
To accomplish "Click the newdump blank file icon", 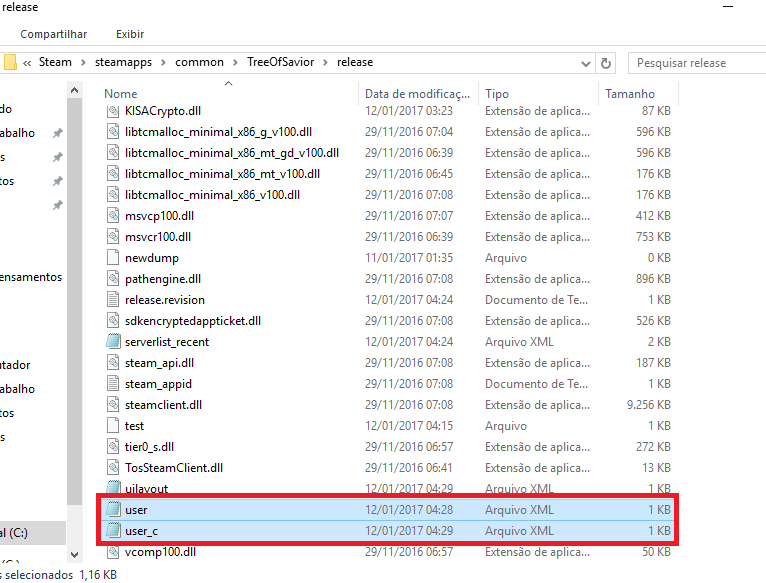I will tap(114, 258).
